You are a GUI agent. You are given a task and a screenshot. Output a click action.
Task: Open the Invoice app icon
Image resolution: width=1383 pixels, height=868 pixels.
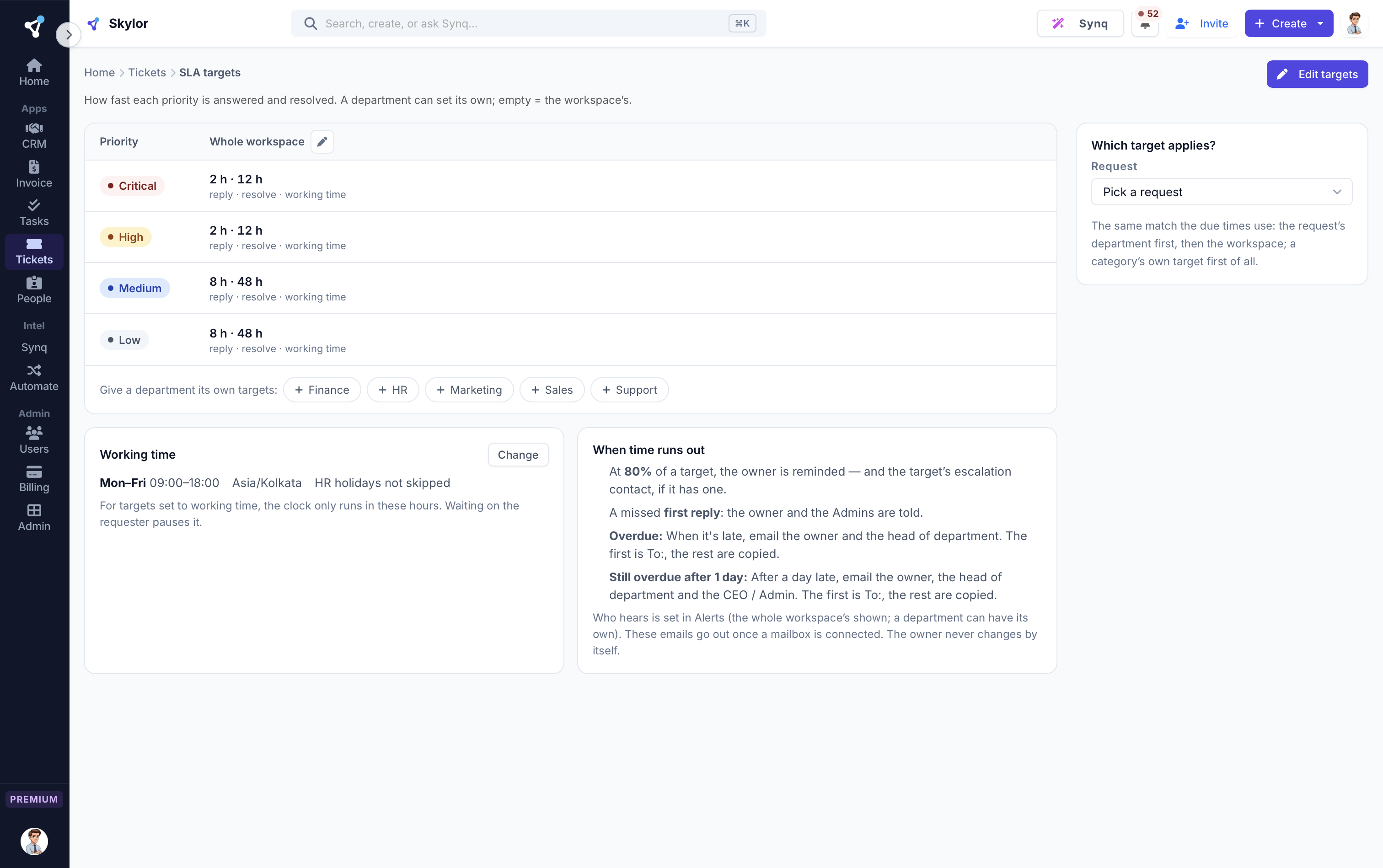[34, 167]
